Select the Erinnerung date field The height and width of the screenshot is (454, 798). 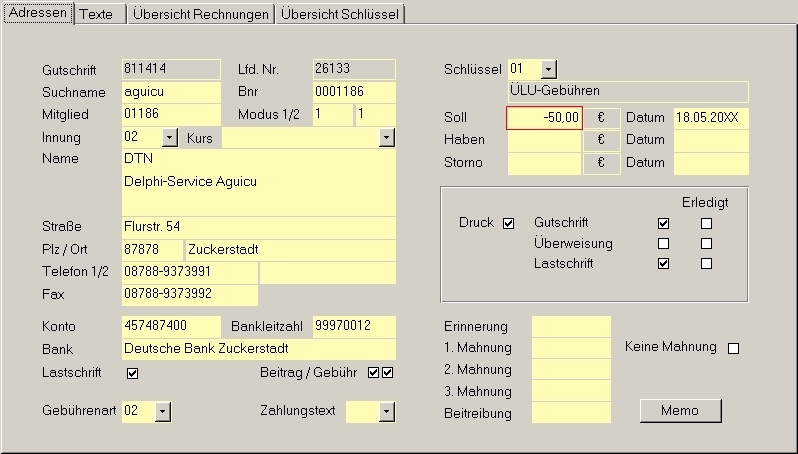[x=570, y=327]
